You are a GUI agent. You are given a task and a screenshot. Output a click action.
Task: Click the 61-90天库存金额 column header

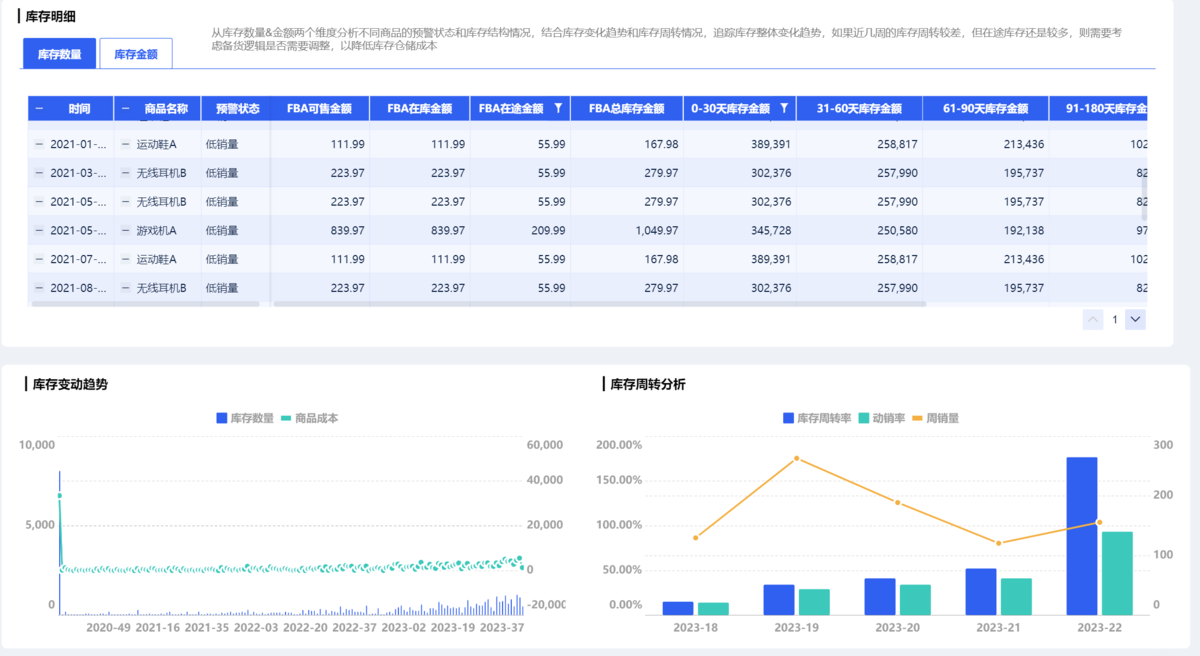(x=985, y=108)
